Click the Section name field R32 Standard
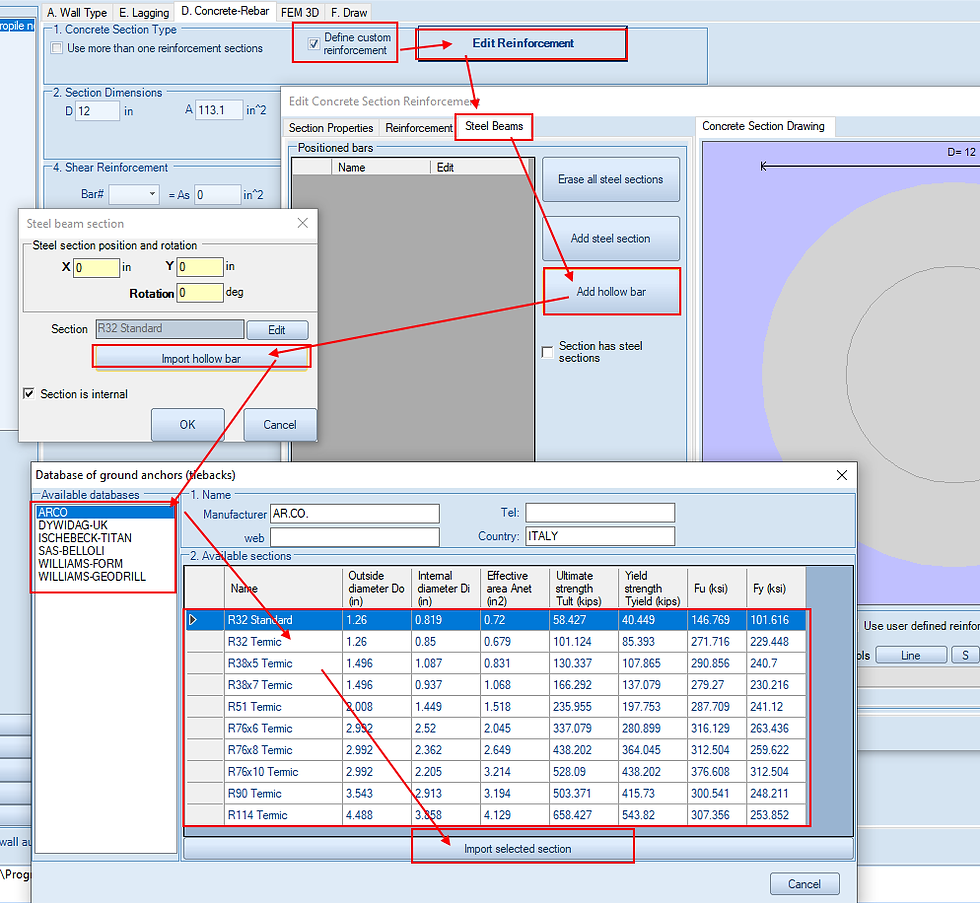Screen dimensions: 980x903 (x=169, y=329)
